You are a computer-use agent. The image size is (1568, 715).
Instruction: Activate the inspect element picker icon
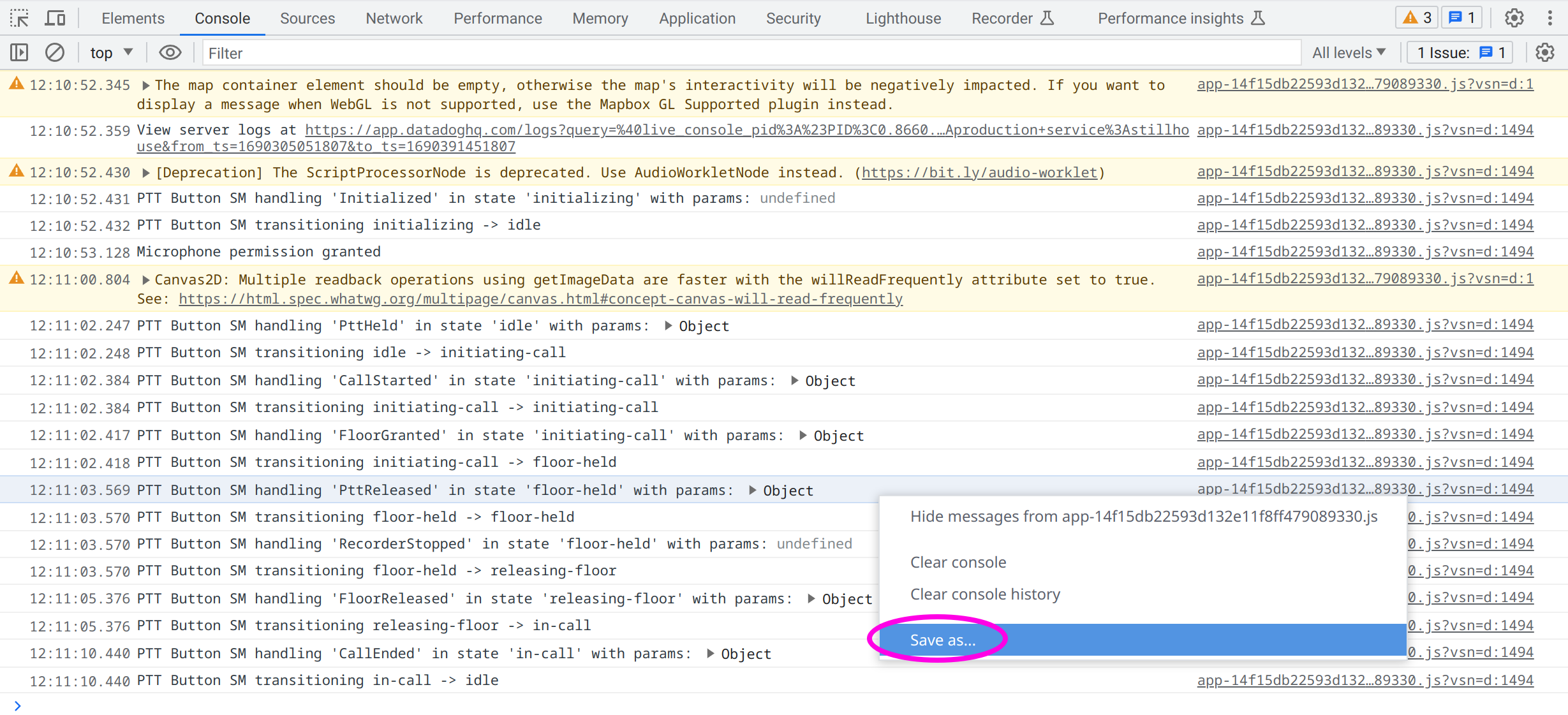(x=19, y=18)
